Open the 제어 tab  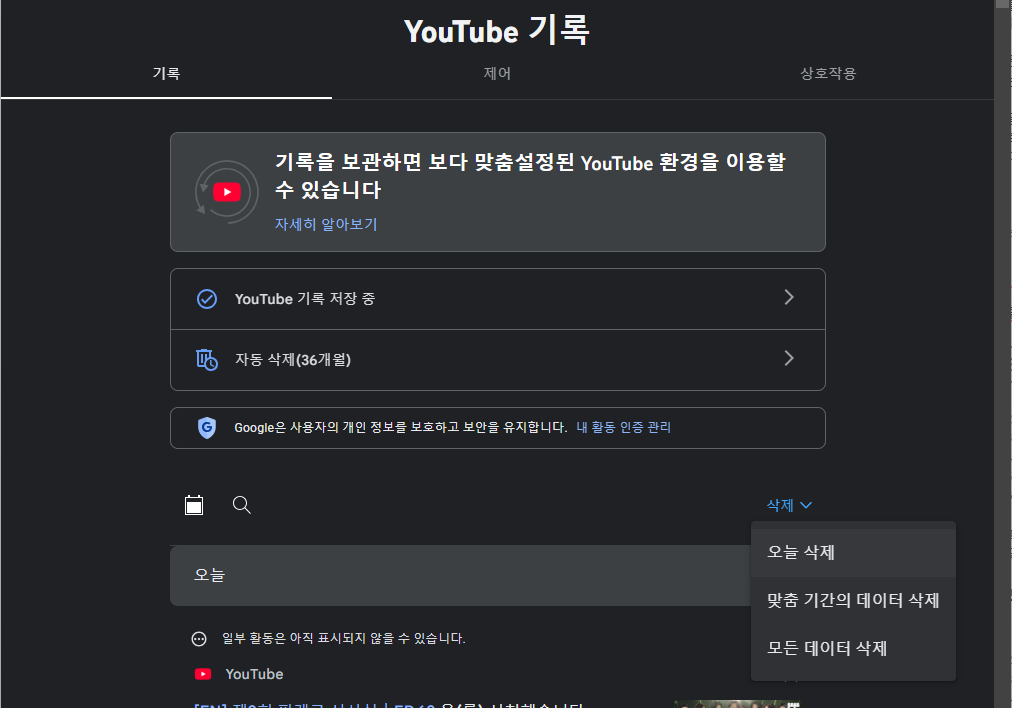click(x=497, y=74)
